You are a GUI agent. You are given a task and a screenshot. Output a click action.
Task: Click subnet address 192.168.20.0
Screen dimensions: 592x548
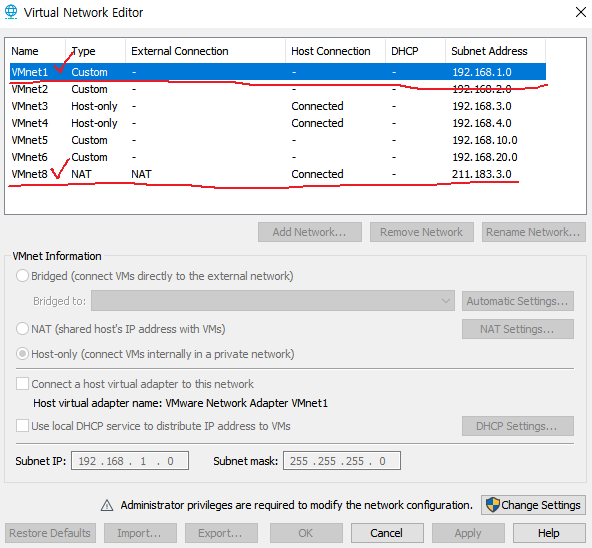pyautogui.click(x=485, y=157)
